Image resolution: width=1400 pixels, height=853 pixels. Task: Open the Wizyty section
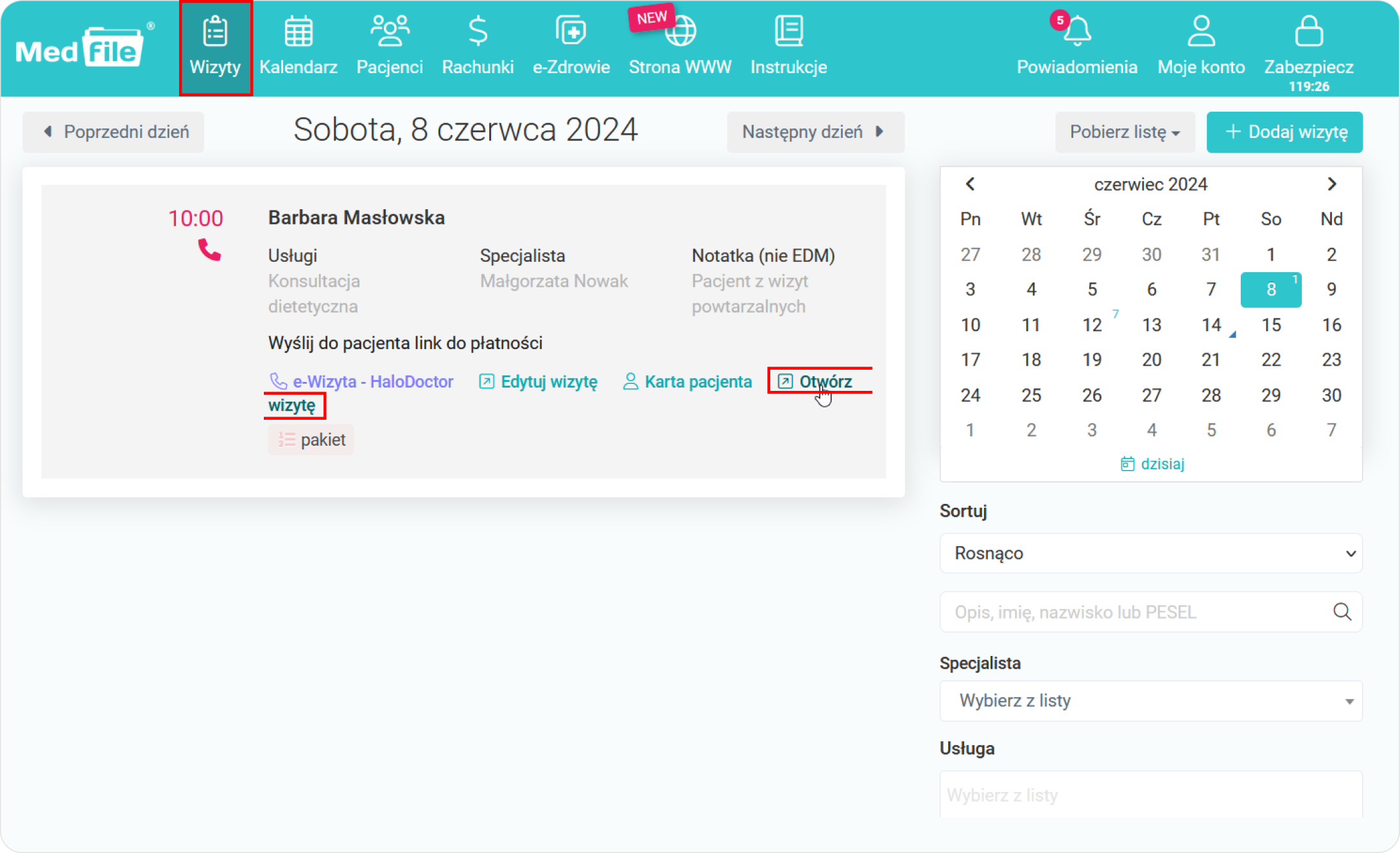[216, 48]
